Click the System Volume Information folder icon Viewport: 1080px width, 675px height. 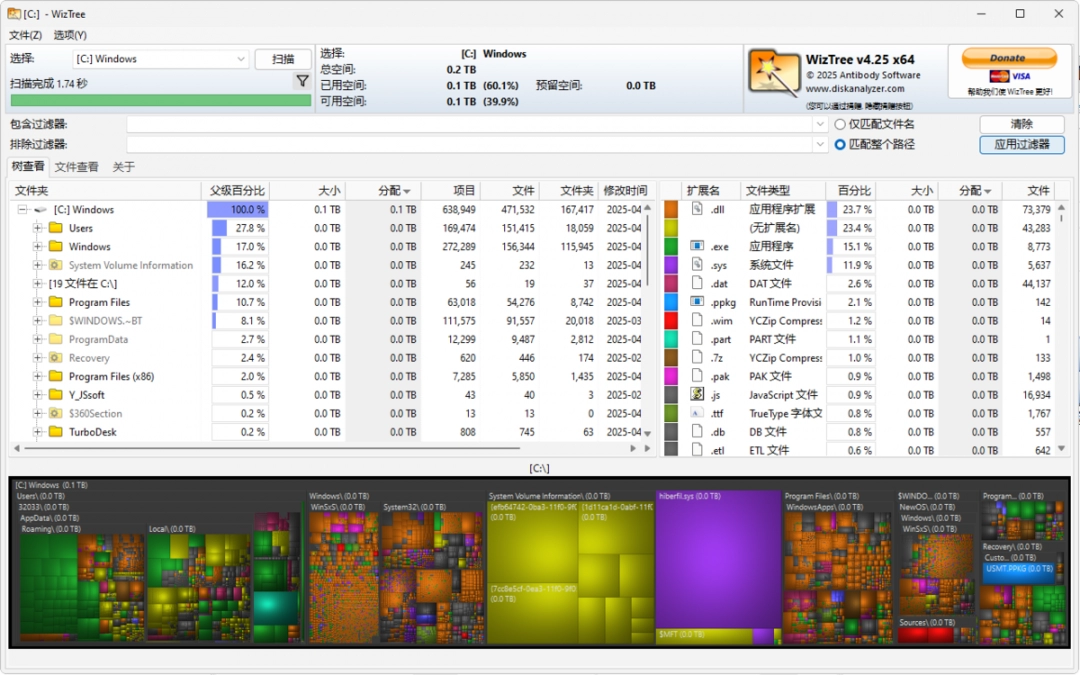pyautogui.click(x=56, y=265)
